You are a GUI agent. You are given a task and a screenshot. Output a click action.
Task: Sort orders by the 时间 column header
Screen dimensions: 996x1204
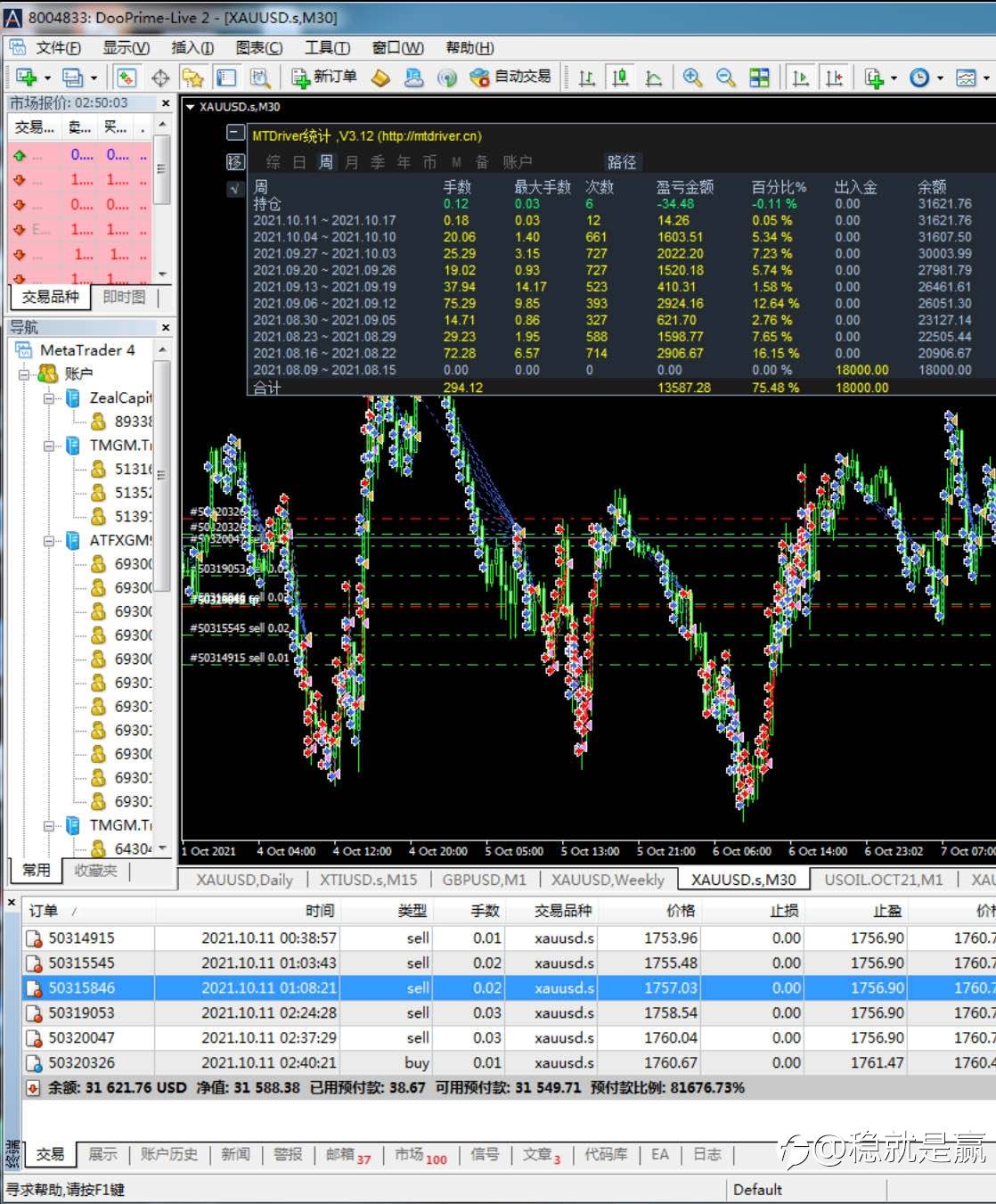click(x=248, y=911)
